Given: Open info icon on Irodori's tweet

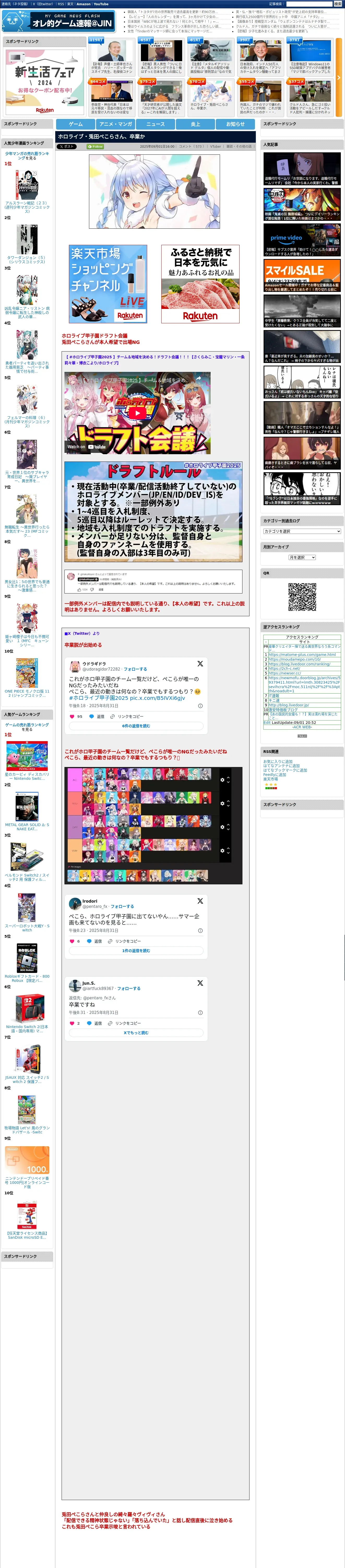Looking at the screenshot, I should [x=200, y=930].
